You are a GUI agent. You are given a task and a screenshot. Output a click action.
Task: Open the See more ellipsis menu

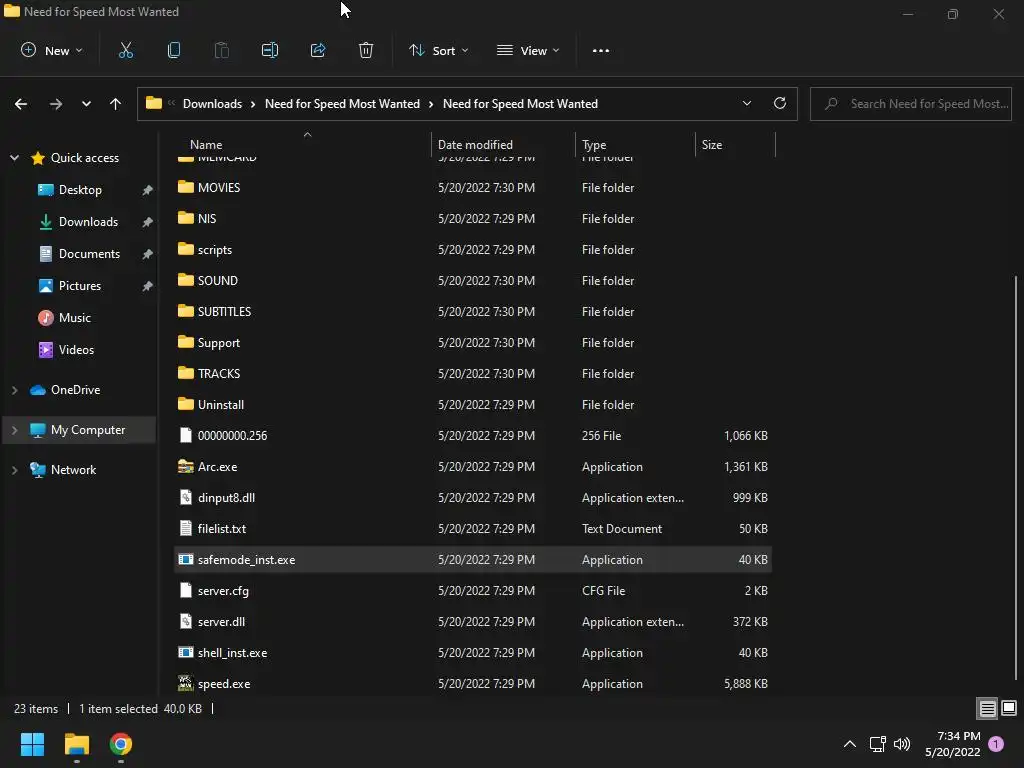click(601, 50)
